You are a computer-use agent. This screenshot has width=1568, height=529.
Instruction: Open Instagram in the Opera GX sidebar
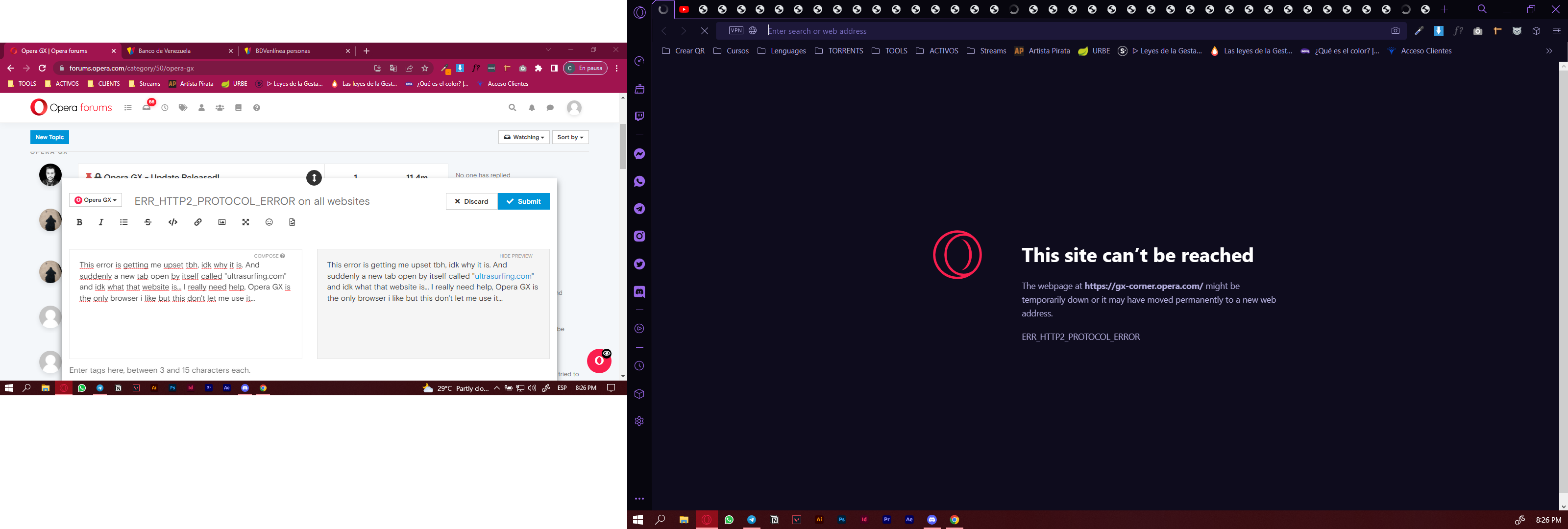[x=639, y=236]
